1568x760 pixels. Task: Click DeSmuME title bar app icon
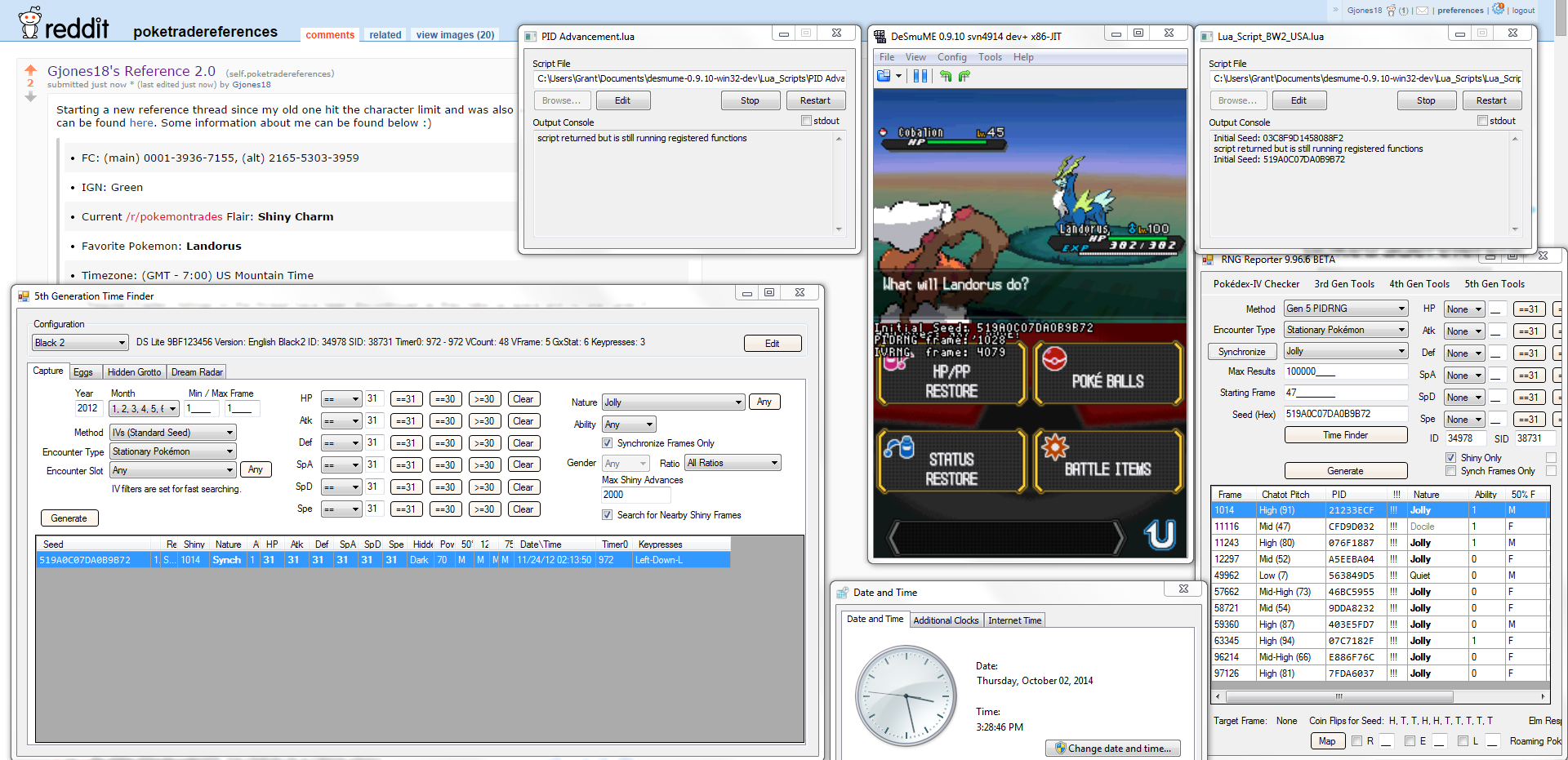coord(880,36)
